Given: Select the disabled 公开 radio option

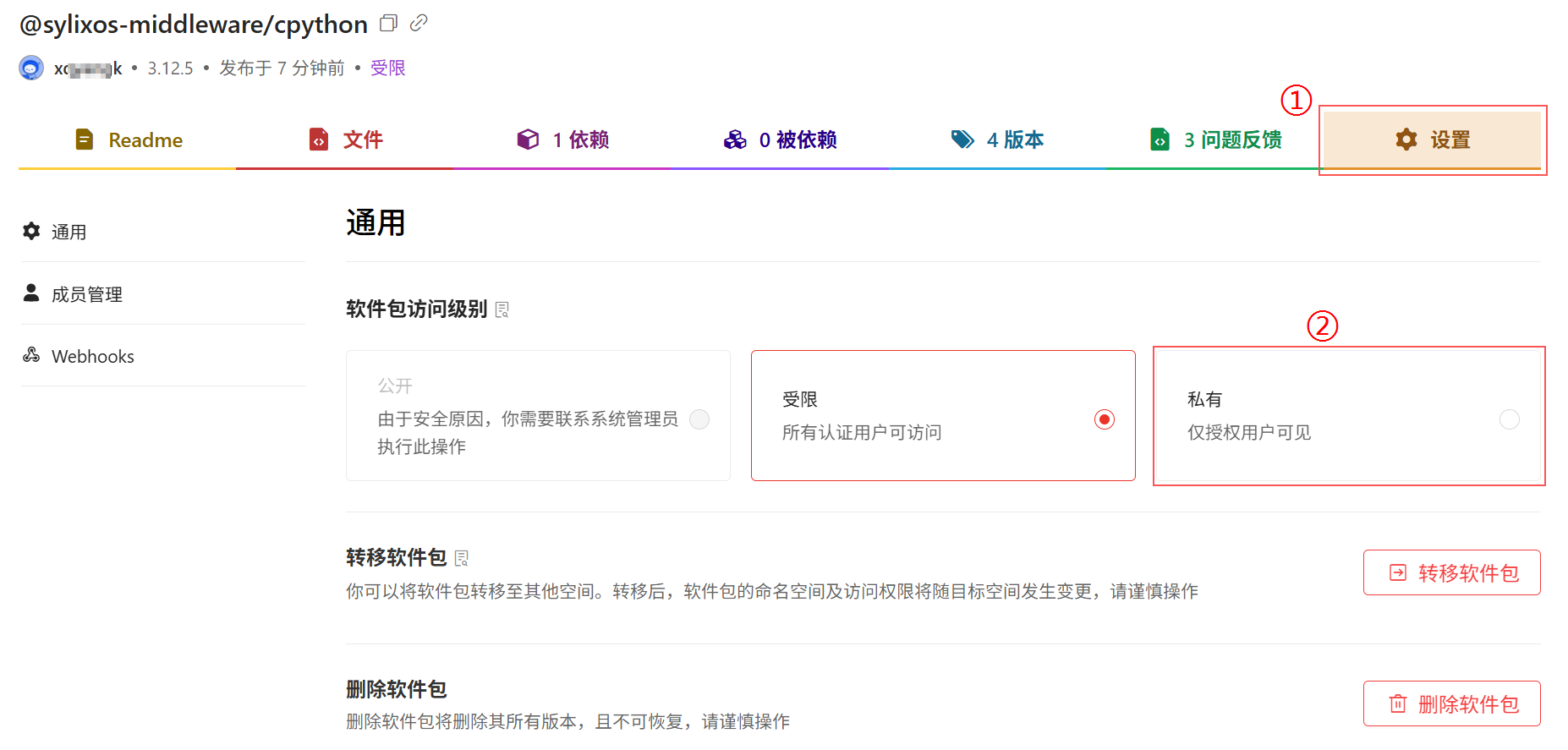Looking at the screenshot, I should click(699, 419).
